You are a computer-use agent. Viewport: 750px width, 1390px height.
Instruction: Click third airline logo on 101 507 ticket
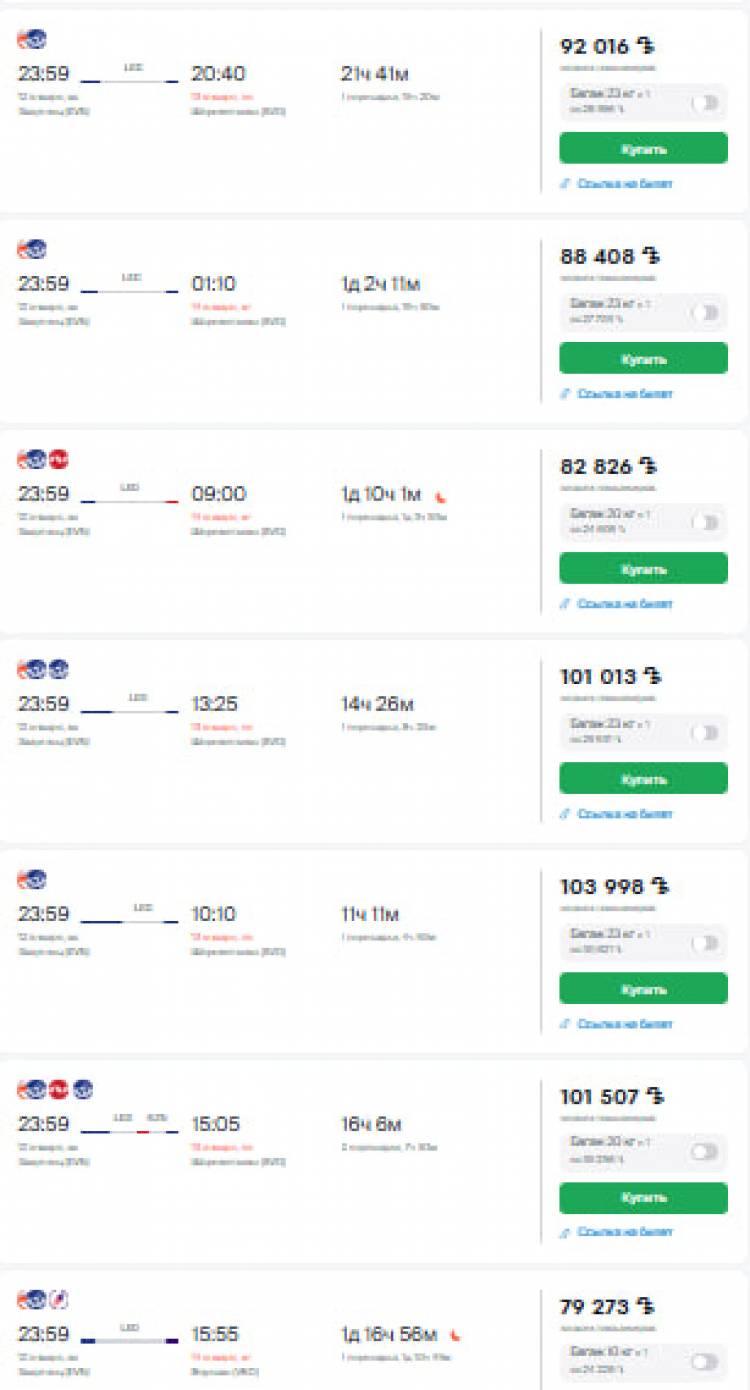click(83, 1090)
